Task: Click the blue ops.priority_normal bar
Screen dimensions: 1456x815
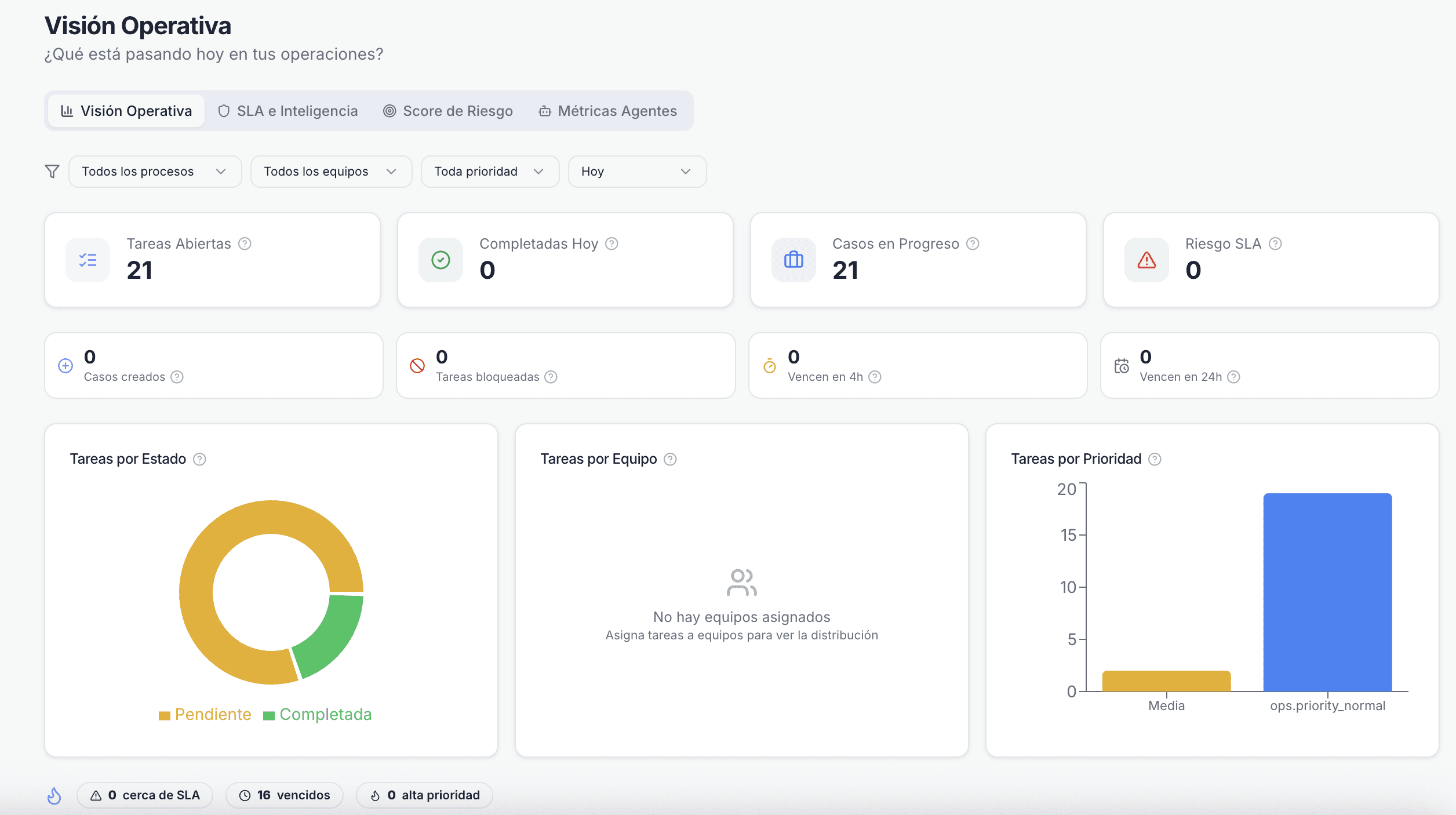Action: [x=1327, y=592]
